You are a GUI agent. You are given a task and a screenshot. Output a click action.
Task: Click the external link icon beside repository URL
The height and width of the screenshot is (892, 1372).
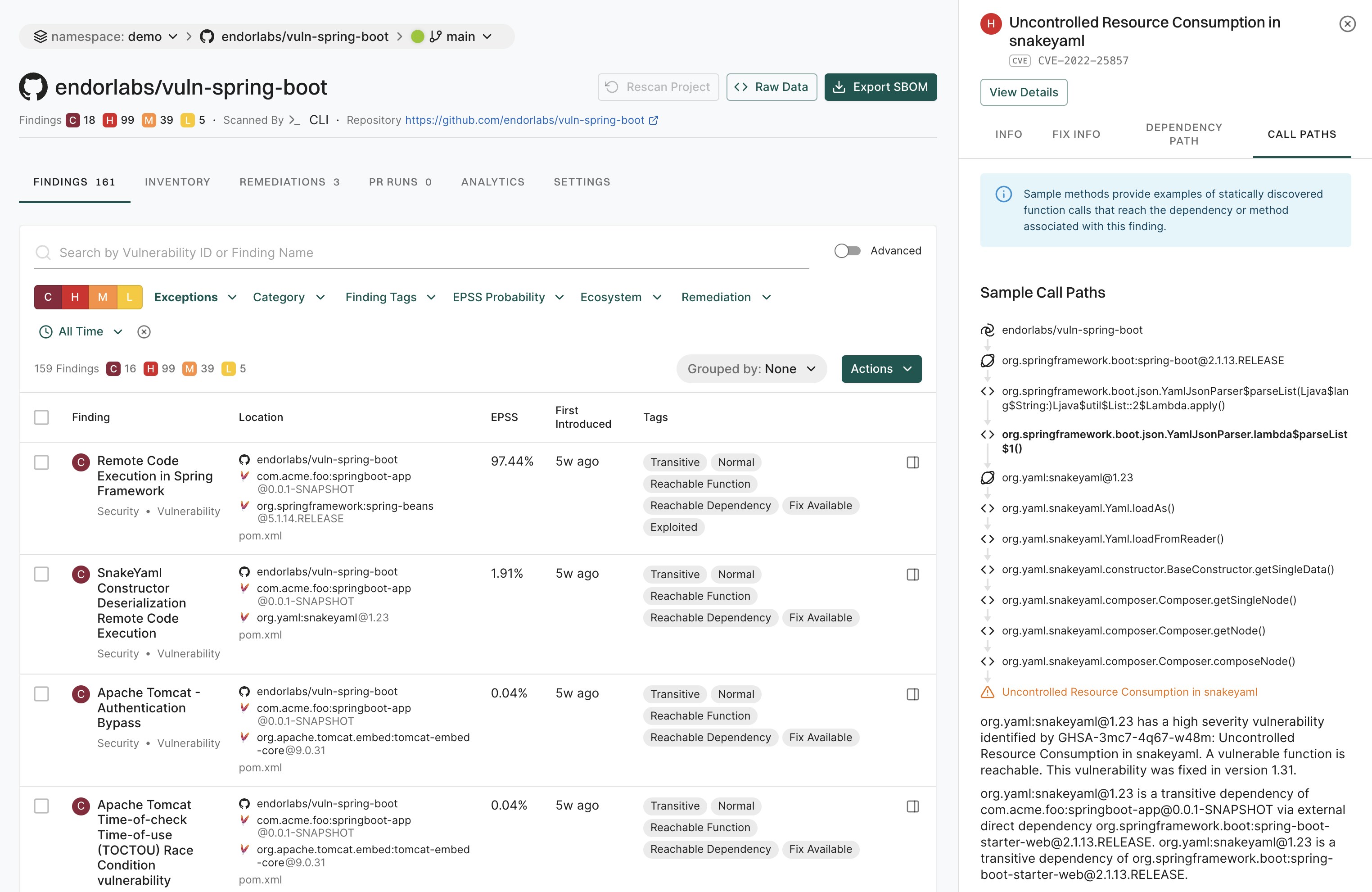654,120
